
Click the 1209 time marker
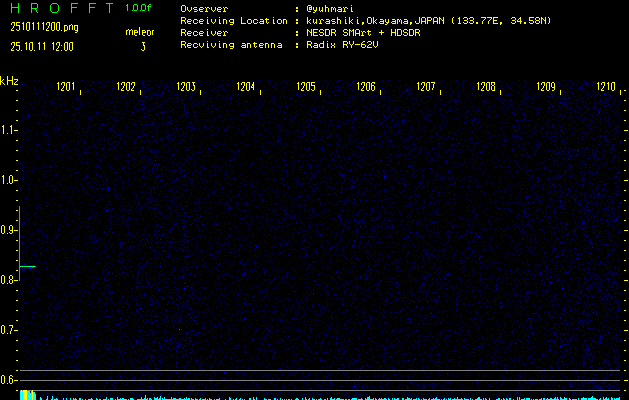click(546, 87)
